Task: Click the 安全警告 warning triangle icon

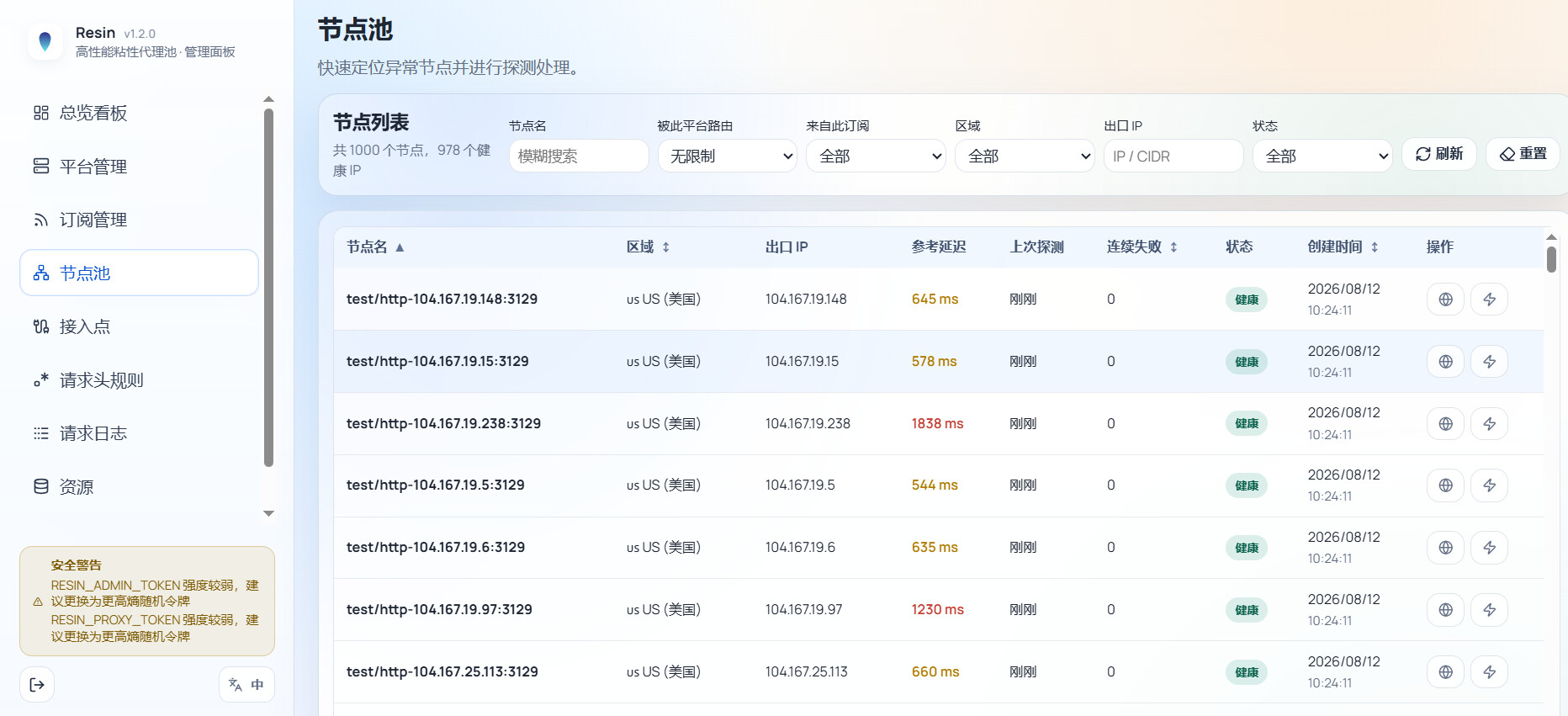Action: 38,602
